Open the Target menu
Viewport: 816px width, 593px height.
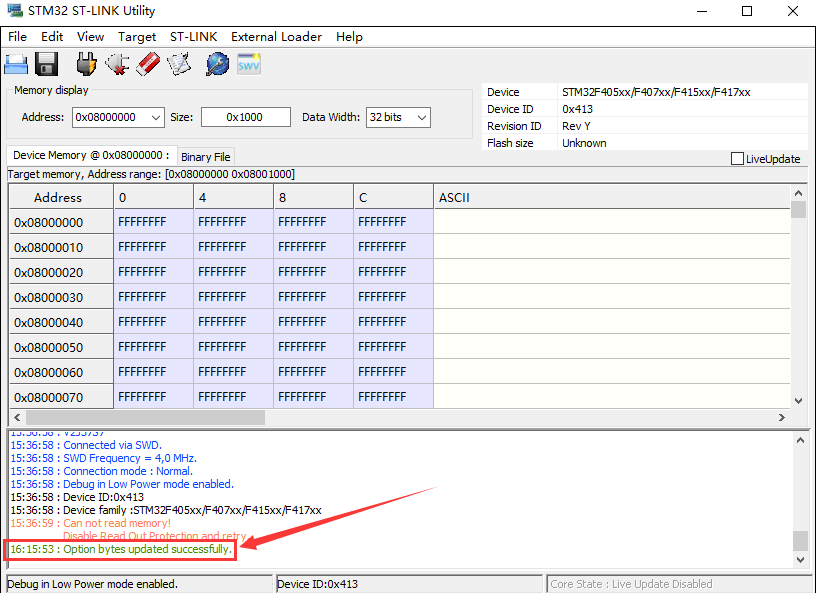tap(137, 37)
